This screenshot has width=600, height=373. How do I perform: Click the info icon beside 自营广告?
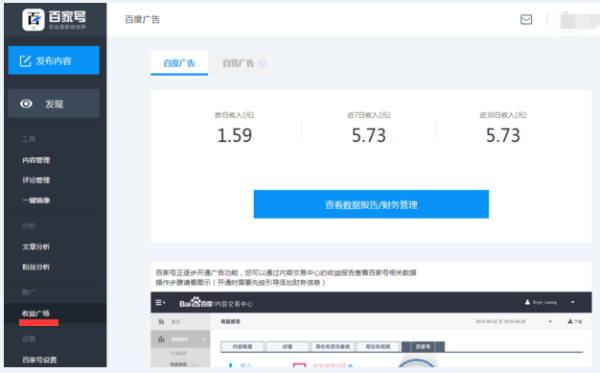pos(262,64)
